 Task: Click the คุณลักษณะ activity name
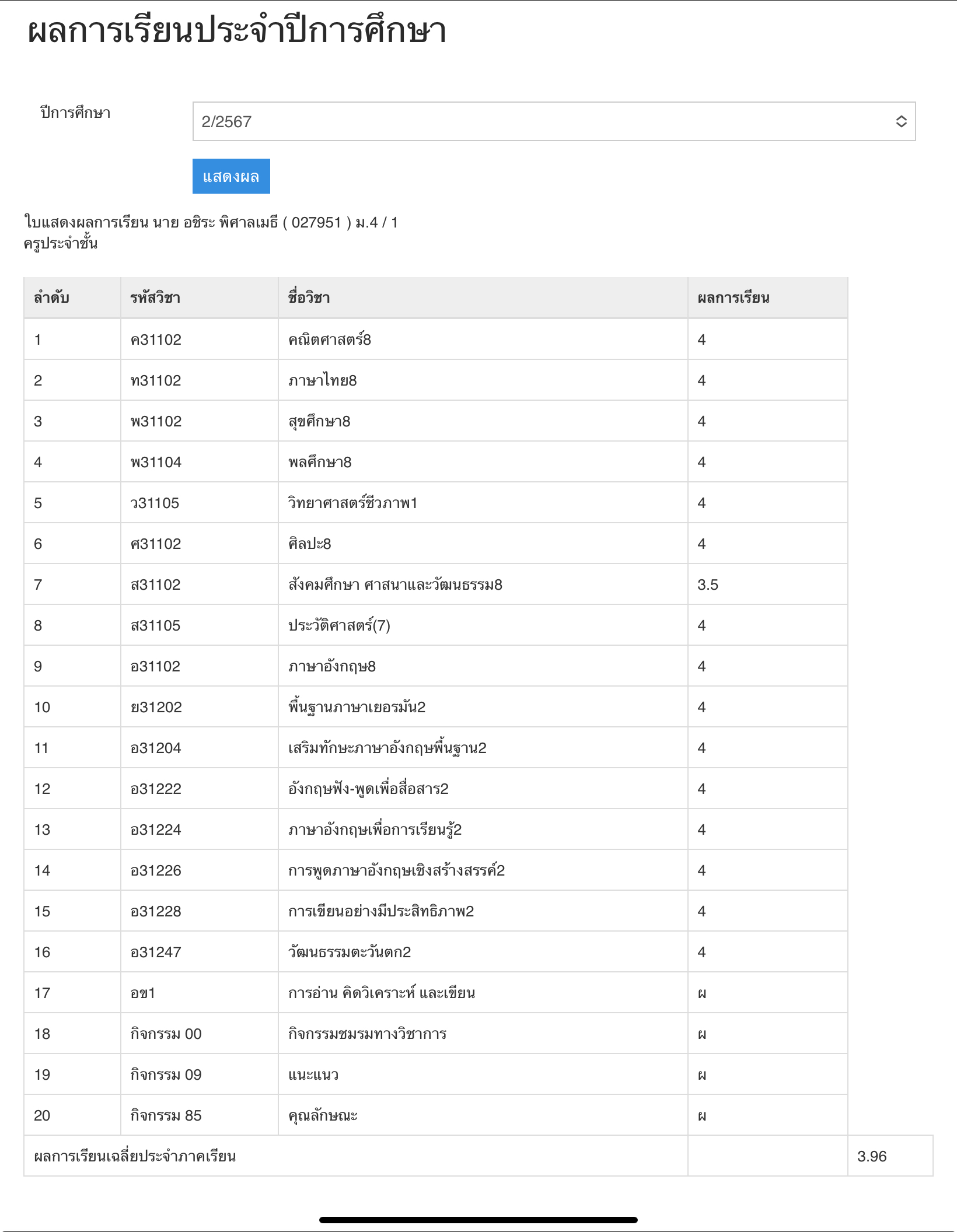[x=323, y=1115]
